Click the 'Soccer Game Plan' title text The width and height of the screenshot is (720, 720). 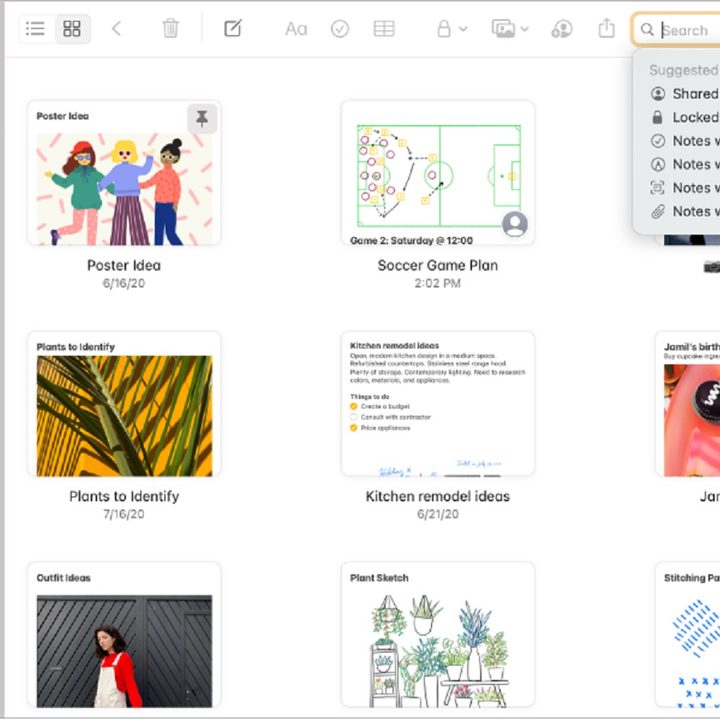438,265
